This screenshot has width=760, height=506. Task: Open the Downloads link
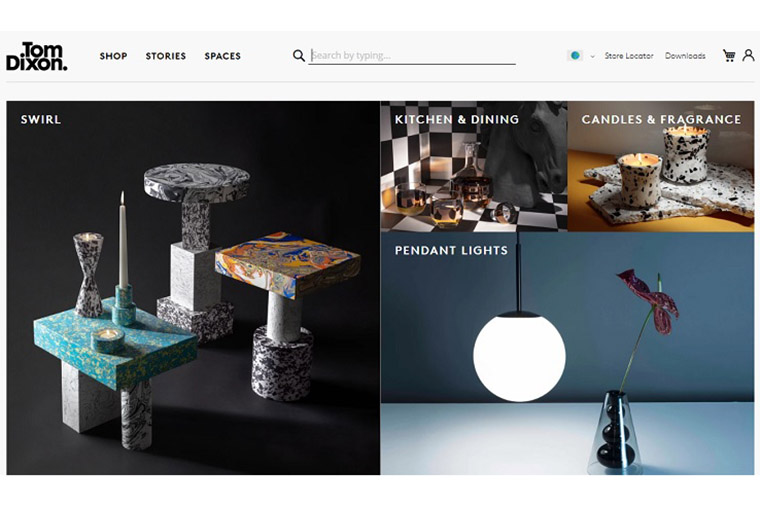(685, 56)
